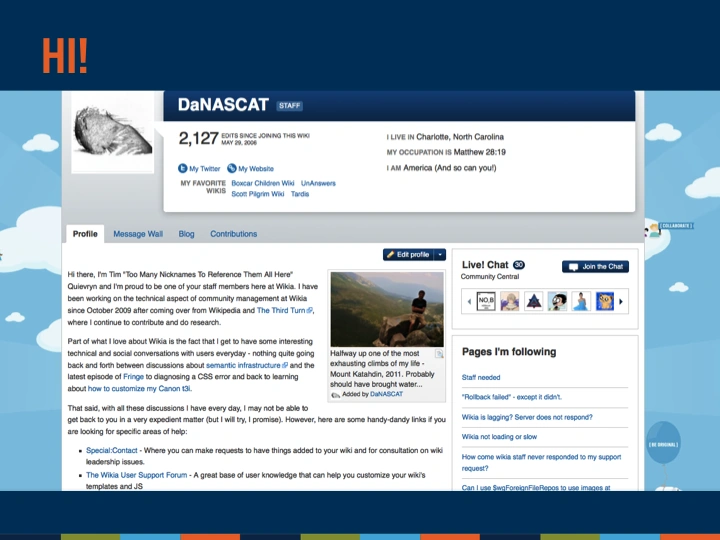The height and width of the screenshot is (540, 720).
Task: Open the NO,B chat user avatar
Action: coord(486,301)
